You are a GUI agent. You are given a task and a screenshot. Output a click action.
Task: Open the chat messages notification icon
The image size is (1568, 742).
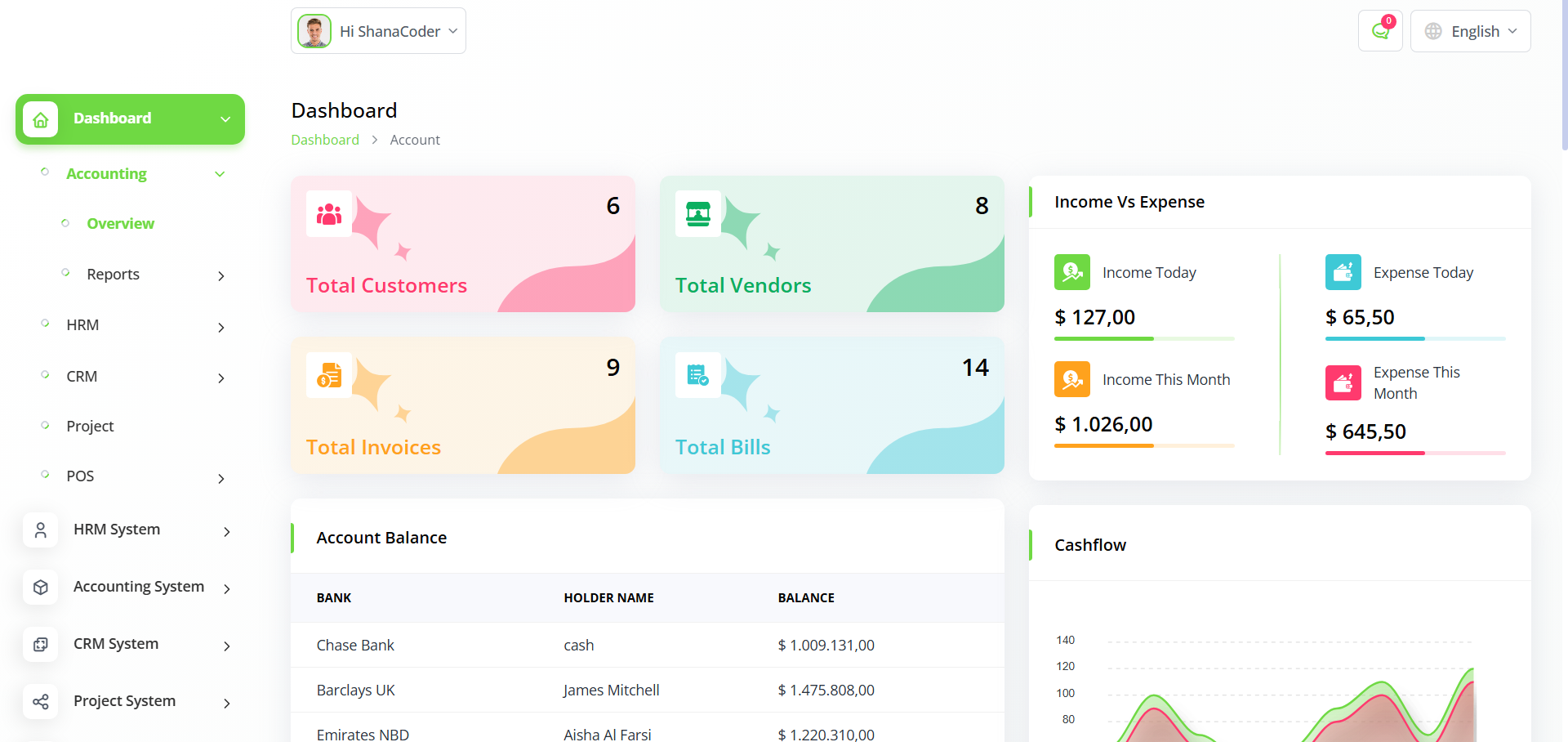(1379, 31)
